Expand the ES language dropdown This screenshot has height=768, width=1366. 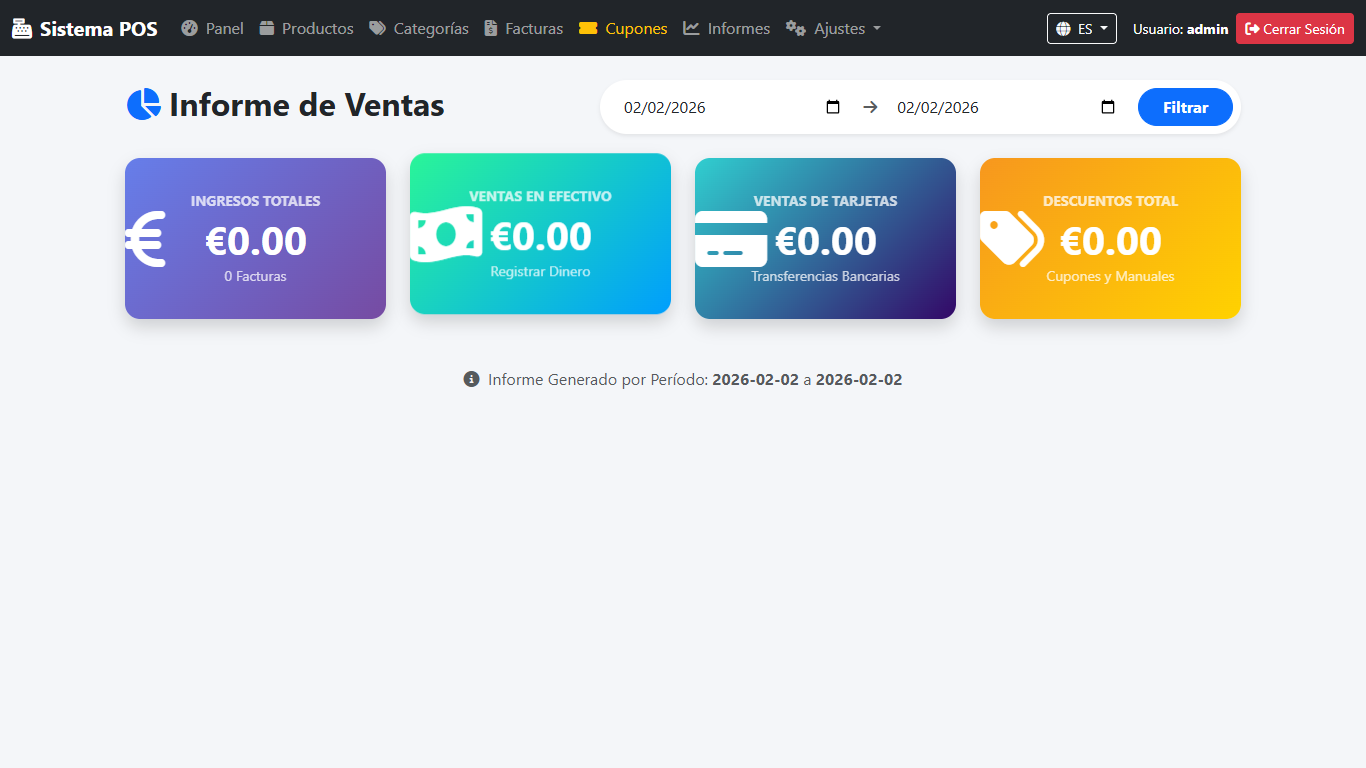pos(1081,29)
